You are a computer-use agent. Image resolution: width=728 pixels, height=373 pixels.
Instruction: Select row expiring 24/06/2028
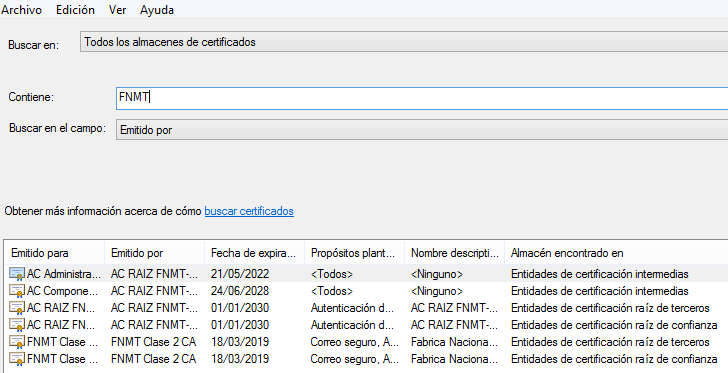coord(367,291)
